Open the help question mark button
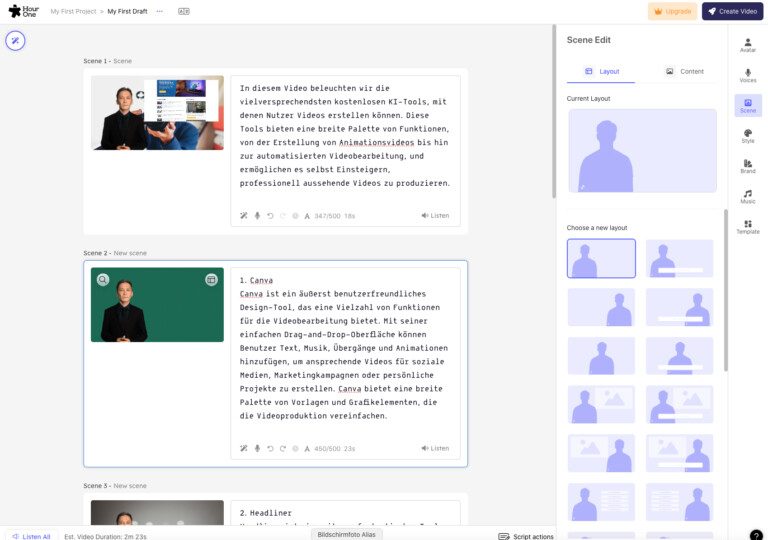The height and width of the screenshot is (540, 768). pos(756,535)
